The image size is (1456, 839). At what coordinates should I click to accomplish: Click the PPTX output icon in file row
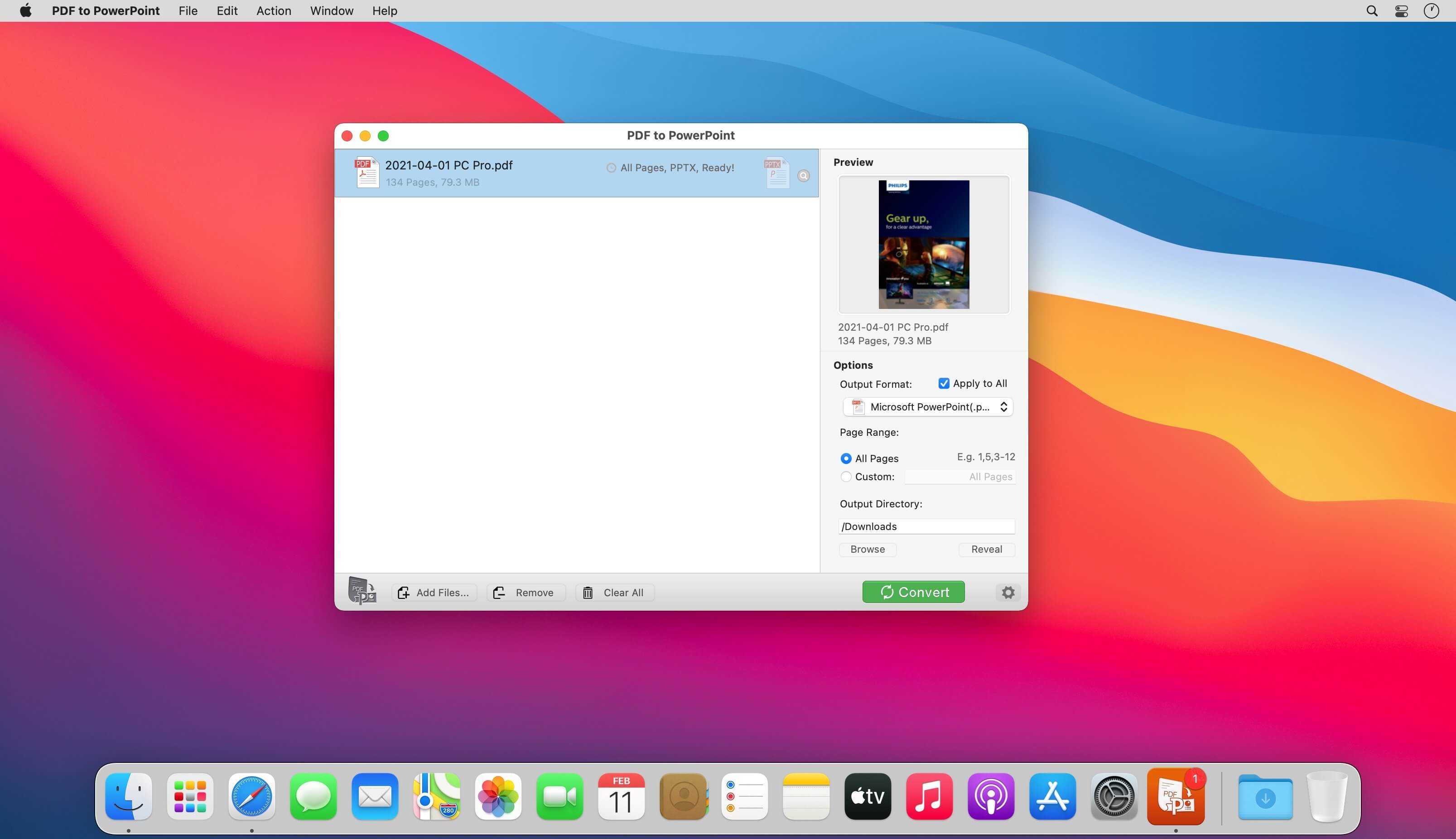tap(776, 173)
